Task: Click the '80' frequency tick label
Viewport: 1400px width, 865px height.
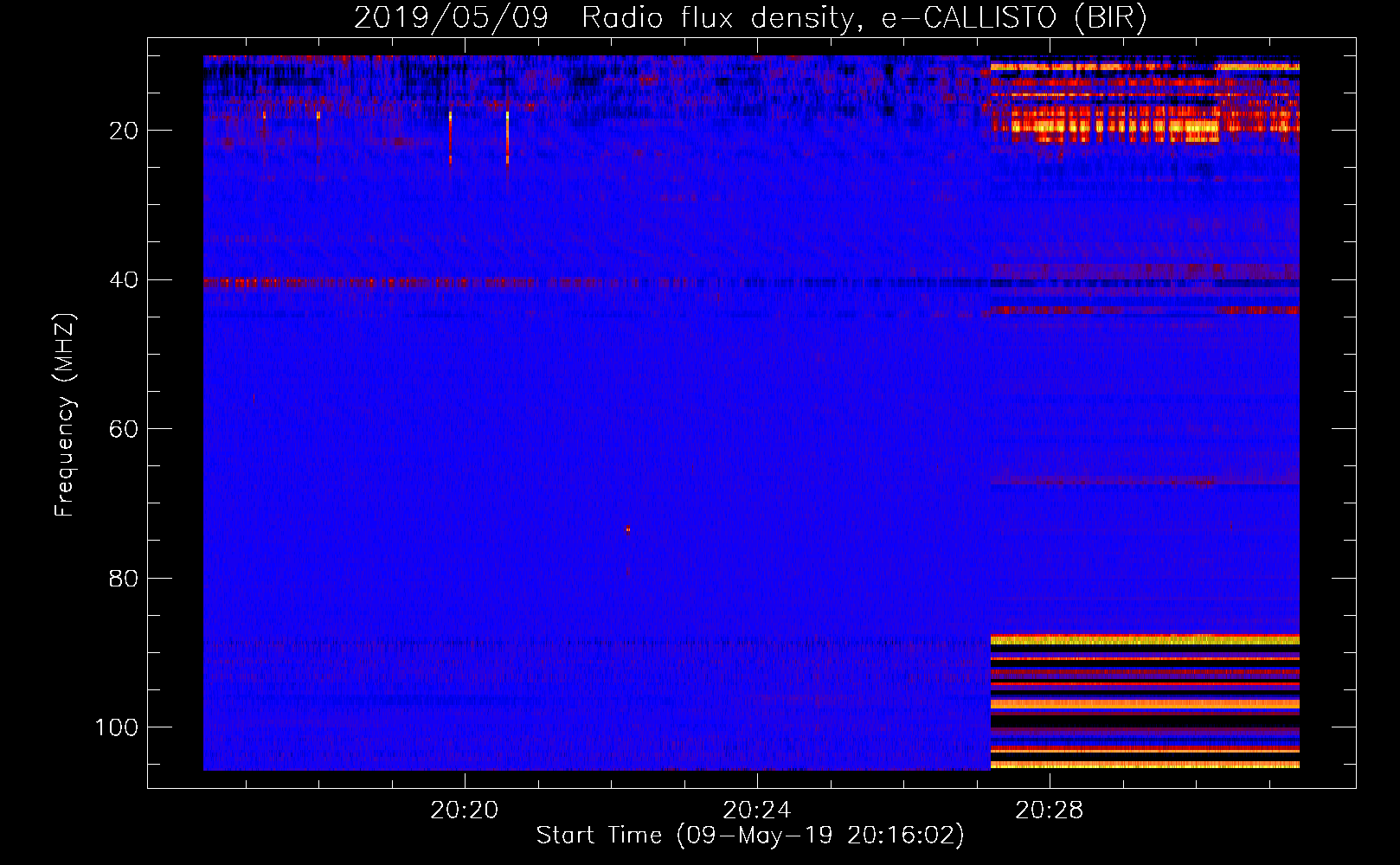Action: (124, 578)
